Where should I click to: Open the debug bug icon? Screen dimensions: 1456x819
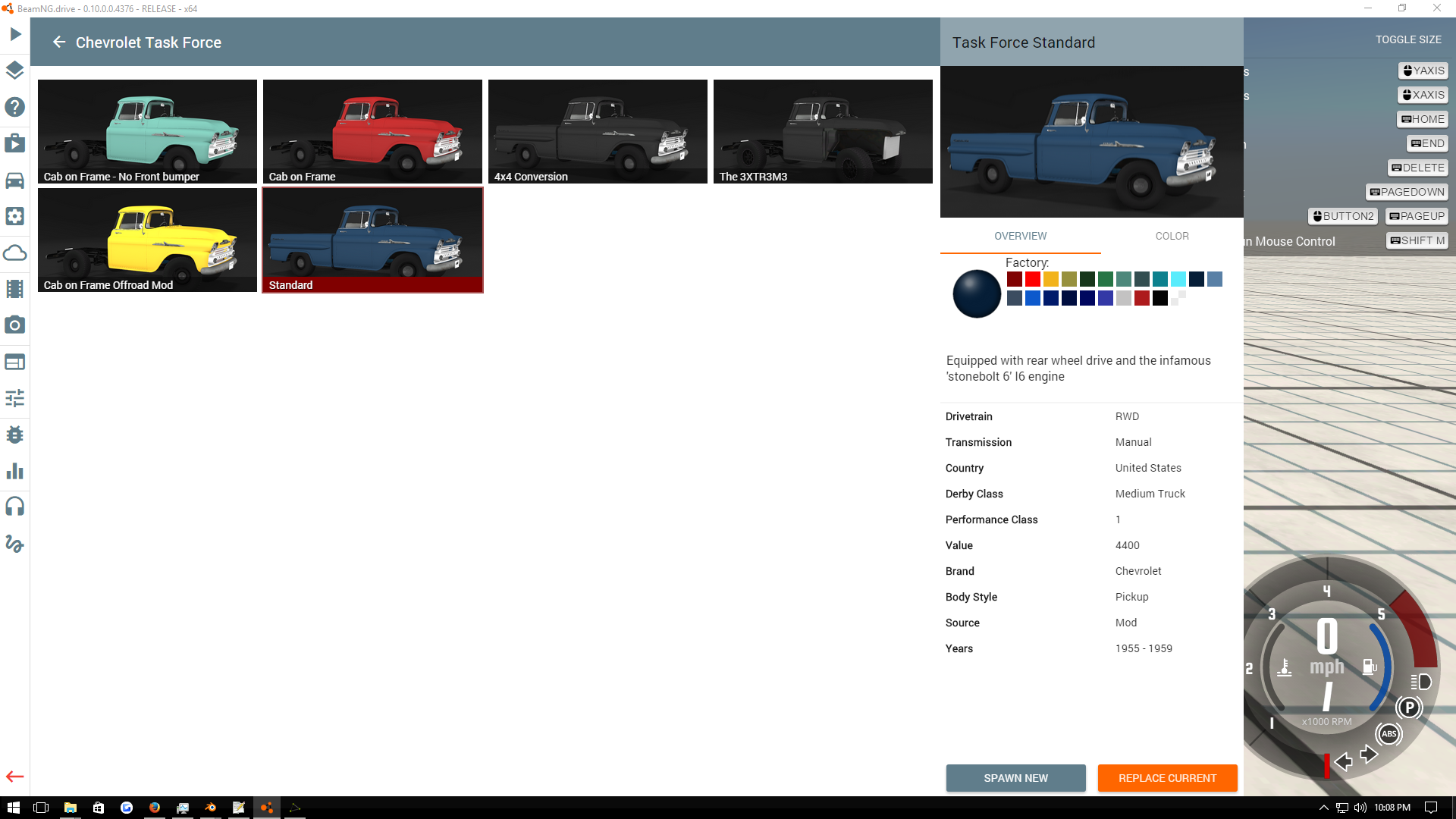(15, 435)
